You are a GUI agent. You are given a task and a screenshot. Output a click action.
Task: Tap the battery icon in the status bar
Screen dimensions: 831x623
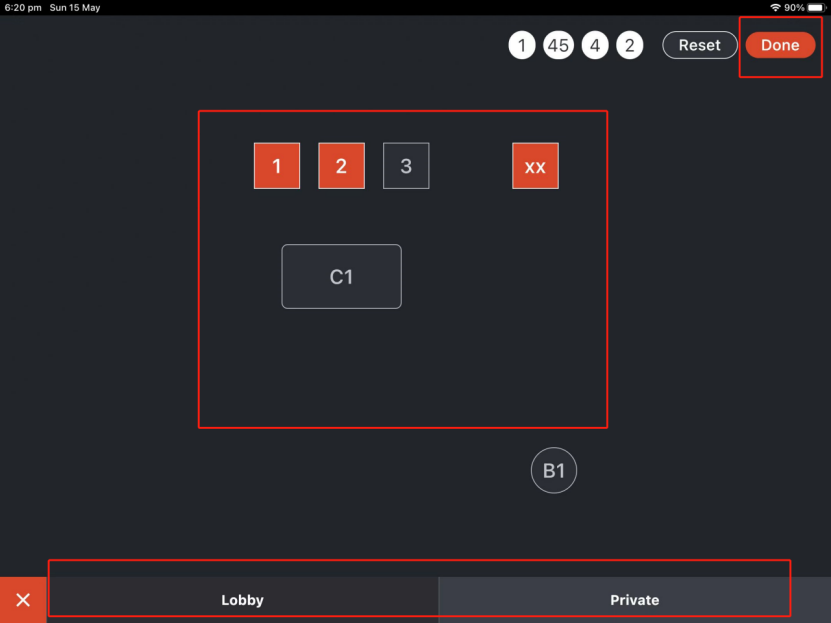point(815,7)
